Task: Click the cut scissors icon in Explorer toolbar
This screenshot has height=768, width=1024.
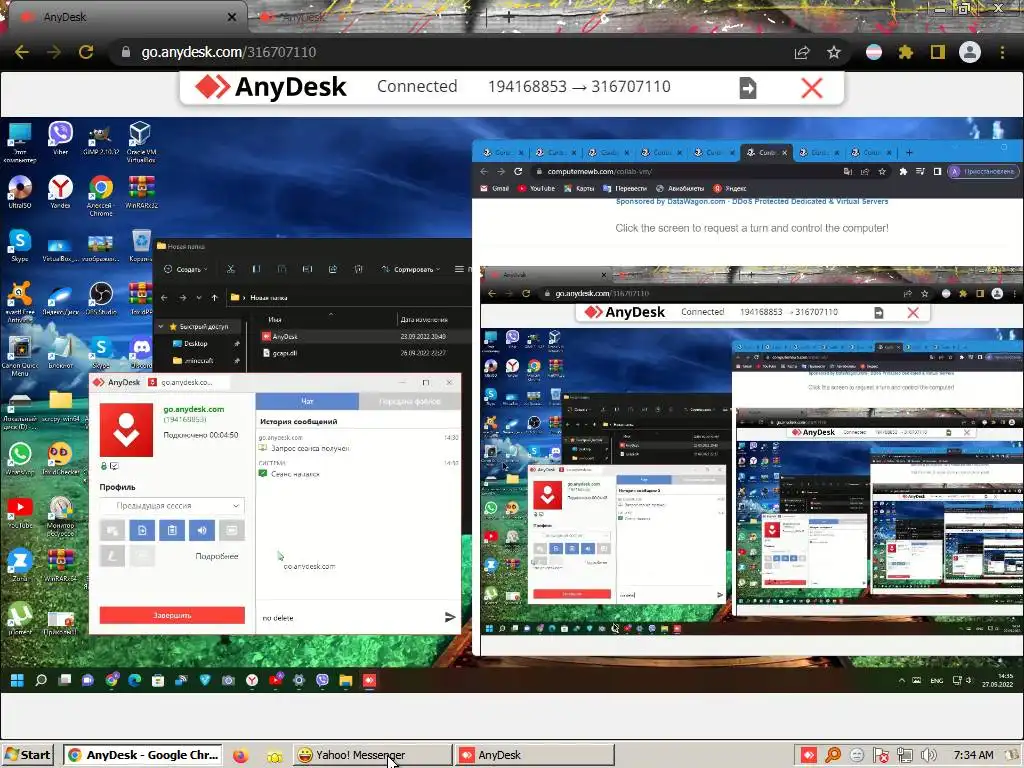Action: [x=231, y=269]
